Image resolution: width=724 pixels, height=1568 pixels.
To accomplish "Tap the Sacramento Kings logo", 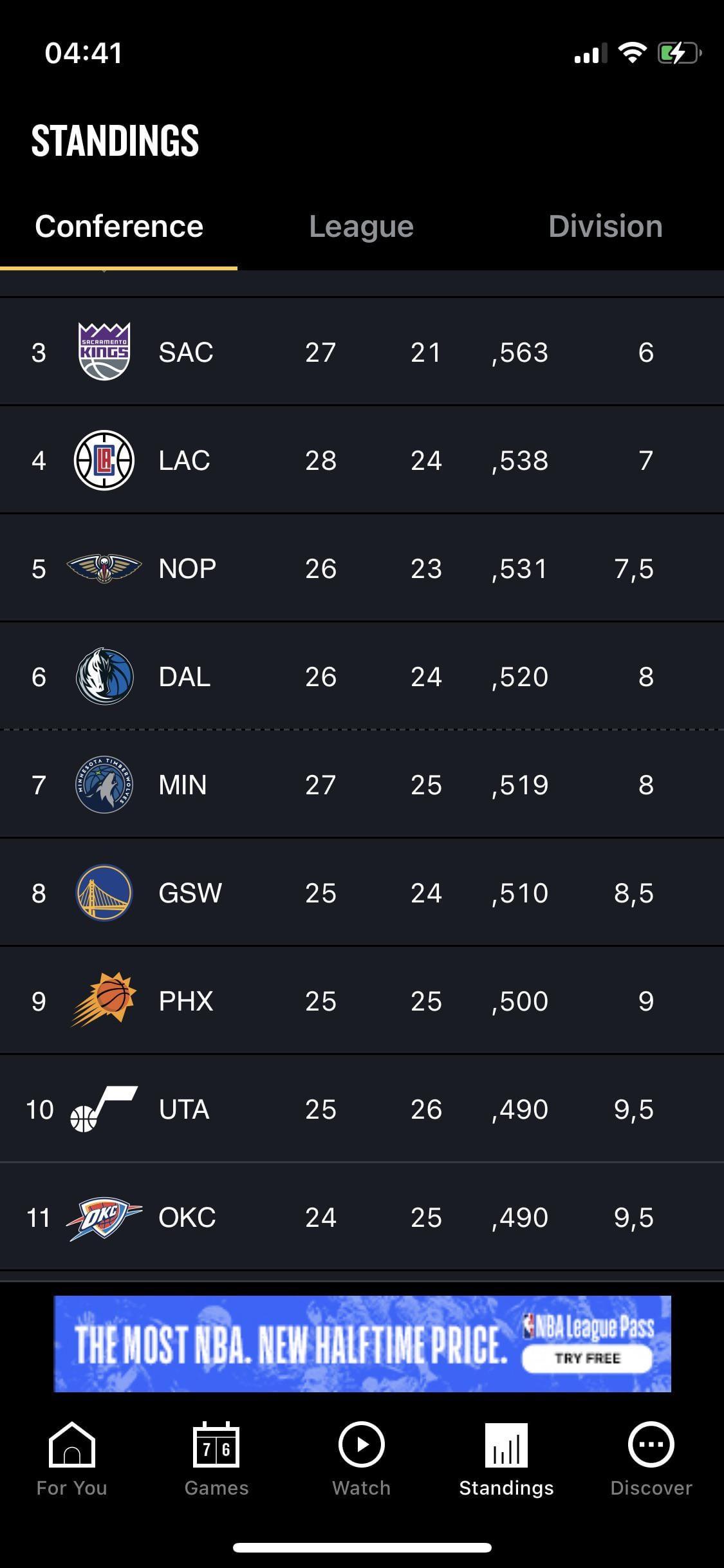I will [104, 351].
